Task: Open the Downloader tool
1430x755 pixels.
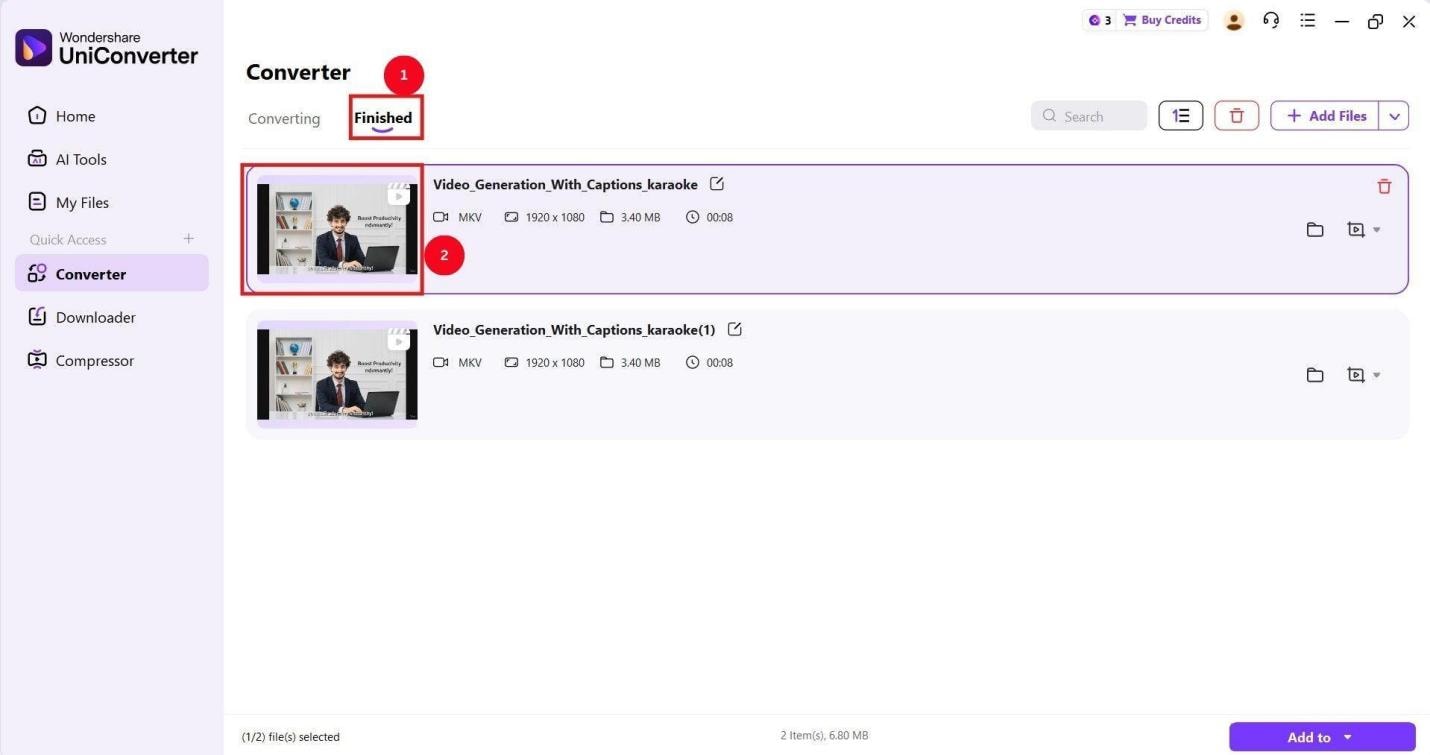Action: click(x=81, y=317)
